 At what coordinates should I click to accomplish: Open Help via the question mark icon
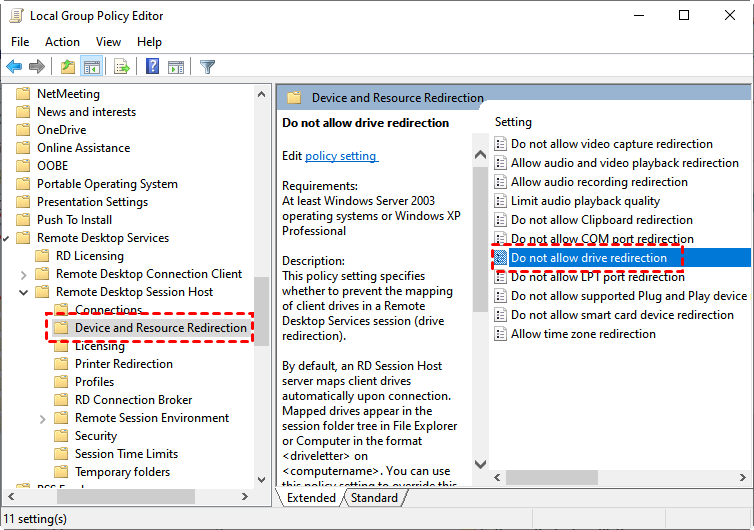point(152,67)
